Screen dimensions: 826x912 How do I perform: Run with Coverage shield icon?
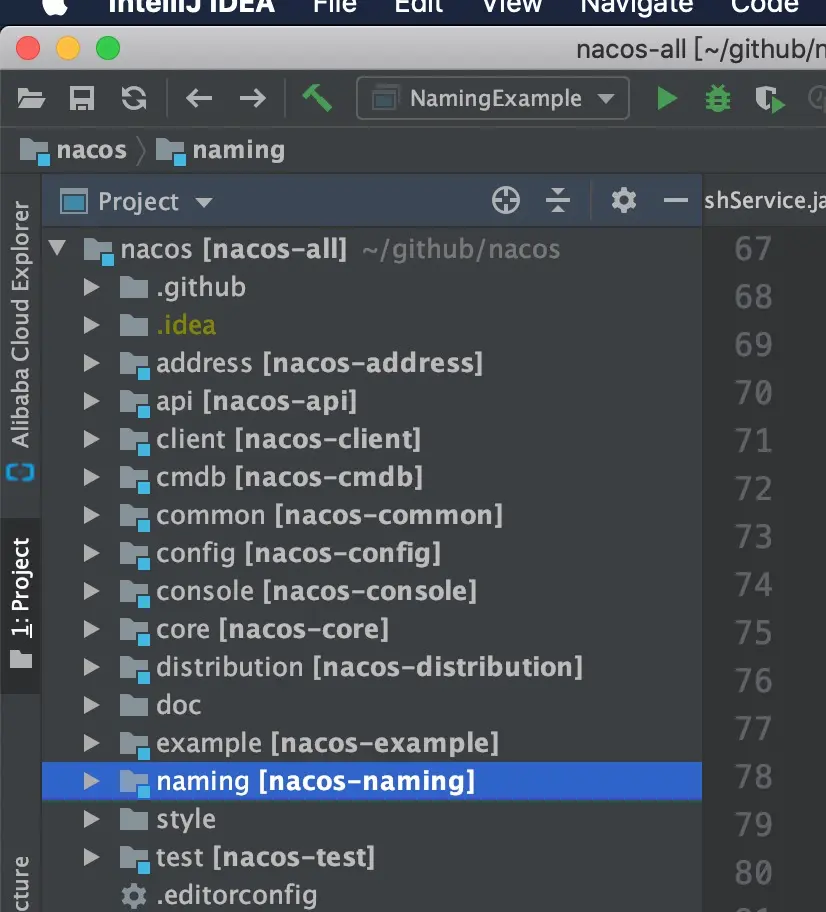pos(770,99)
